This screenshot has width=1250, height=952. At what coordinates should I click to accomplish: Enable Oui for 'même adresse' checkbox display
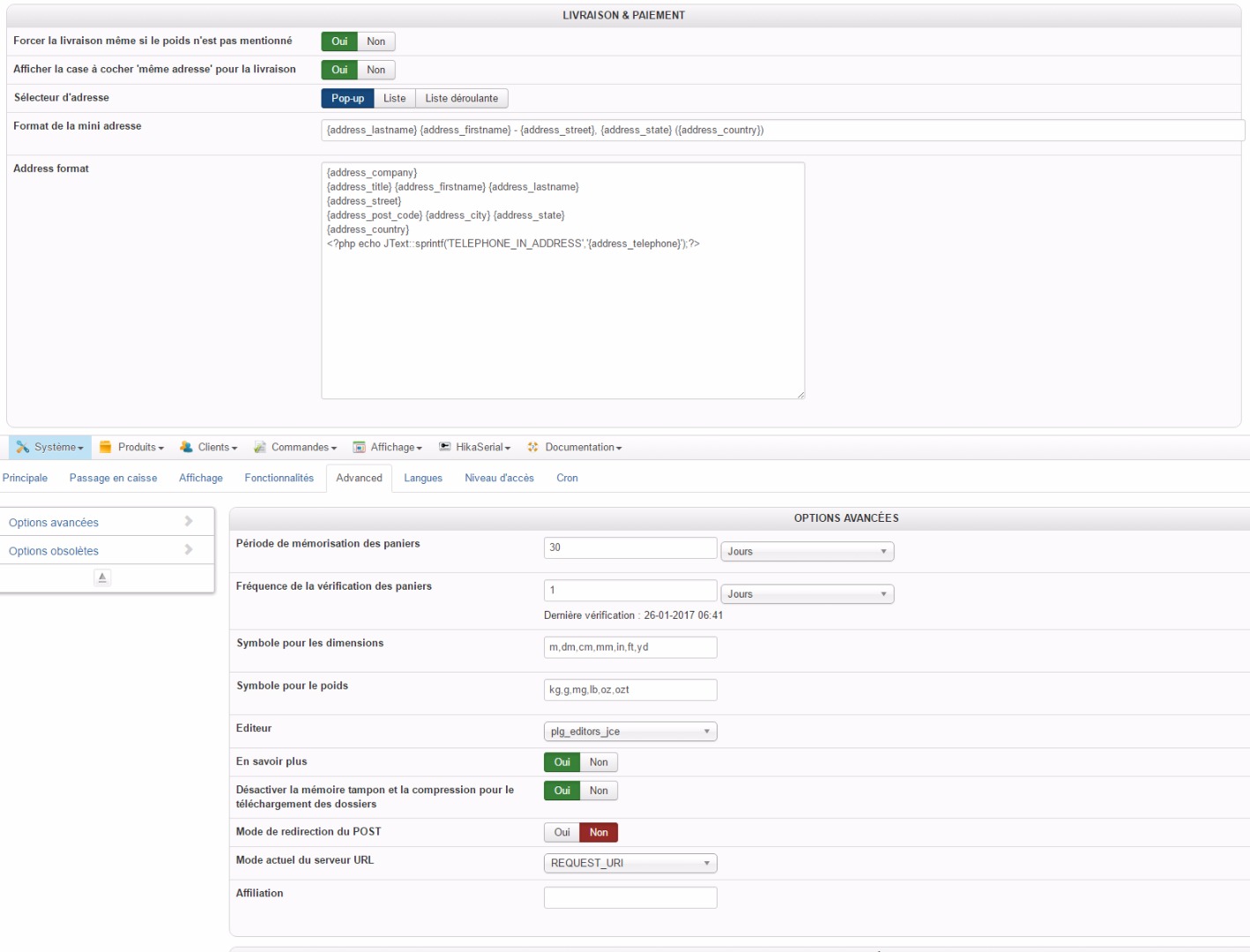tap(339, 70)
